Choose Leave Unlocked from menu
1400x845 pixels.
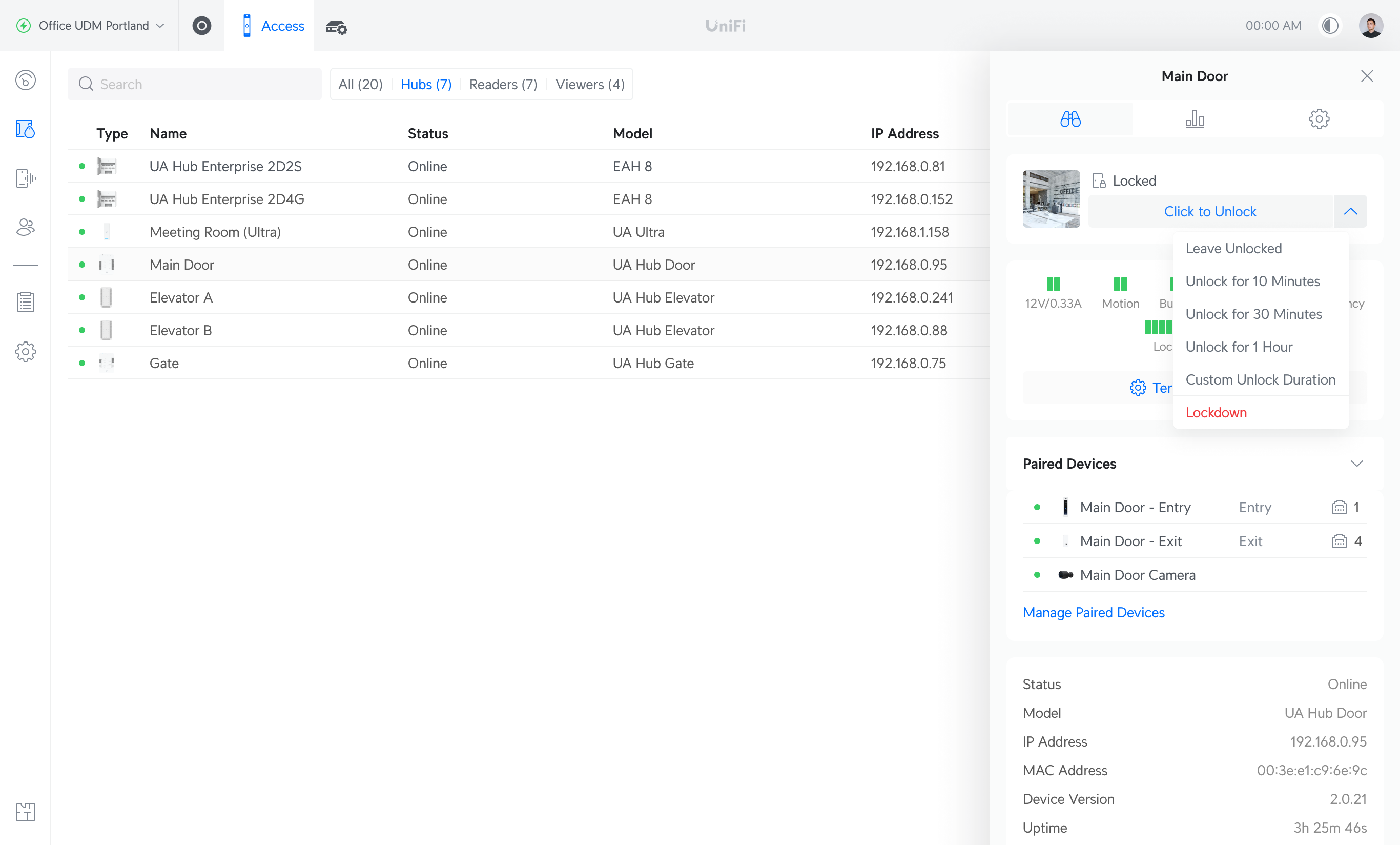[x=1261, y=249]
